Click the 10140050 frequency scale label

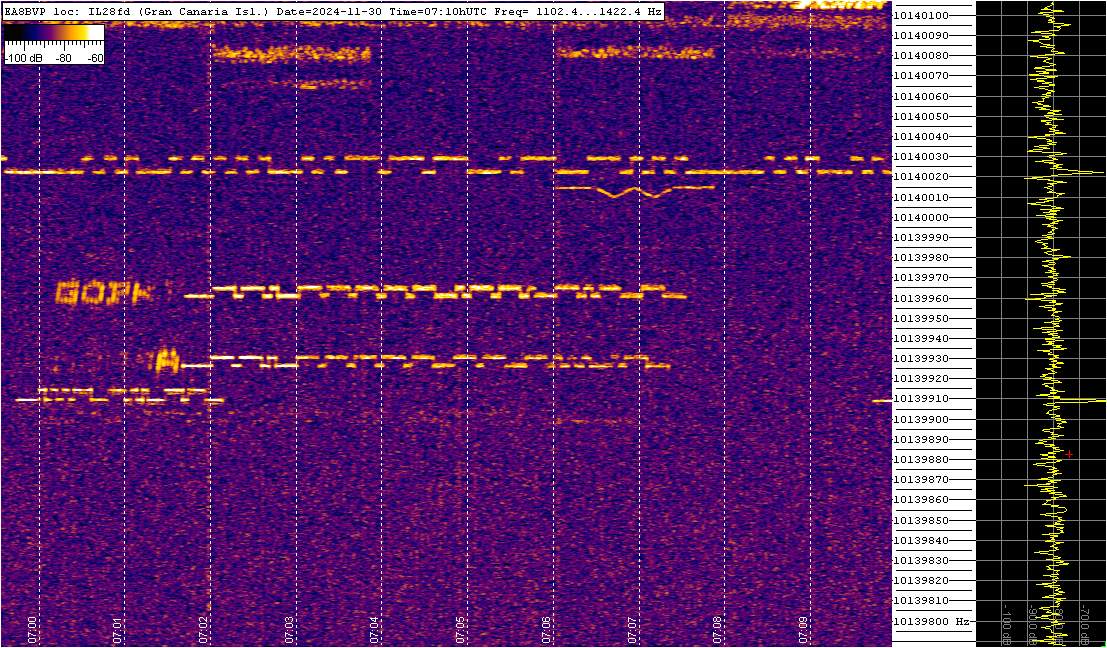click(x=920, y=116)
